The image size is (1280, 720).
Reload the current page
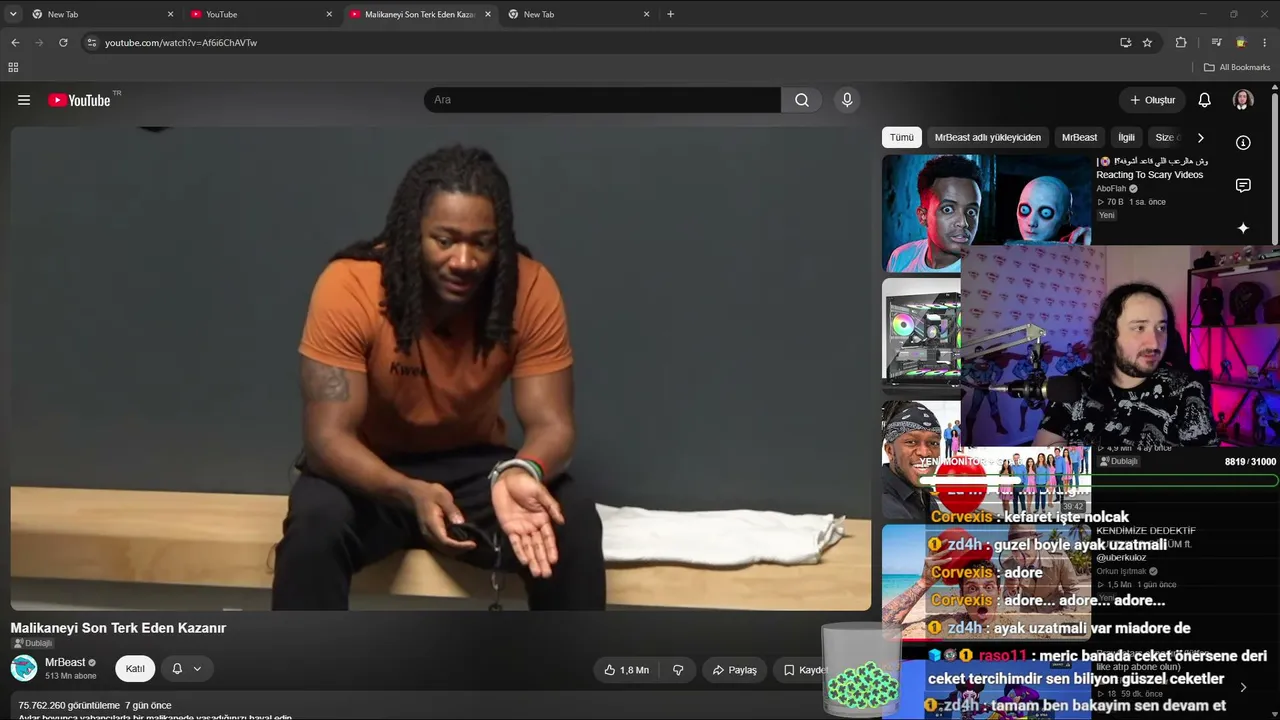pyautogui.click(x=63, y=43)
